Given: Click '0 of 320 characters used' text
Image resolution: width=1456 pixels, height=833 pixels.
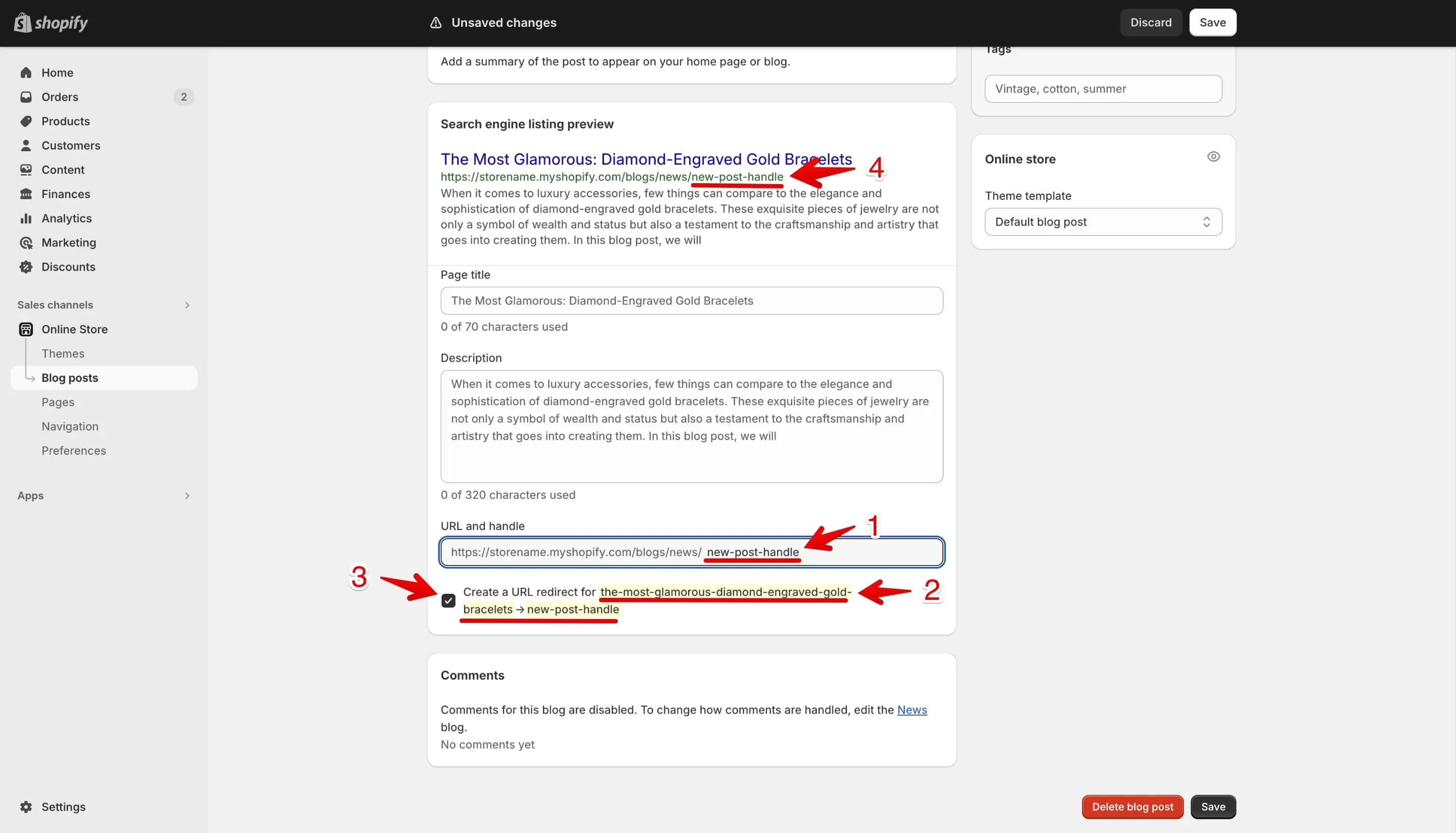Looking at the screenshot, I should [508, 495].
